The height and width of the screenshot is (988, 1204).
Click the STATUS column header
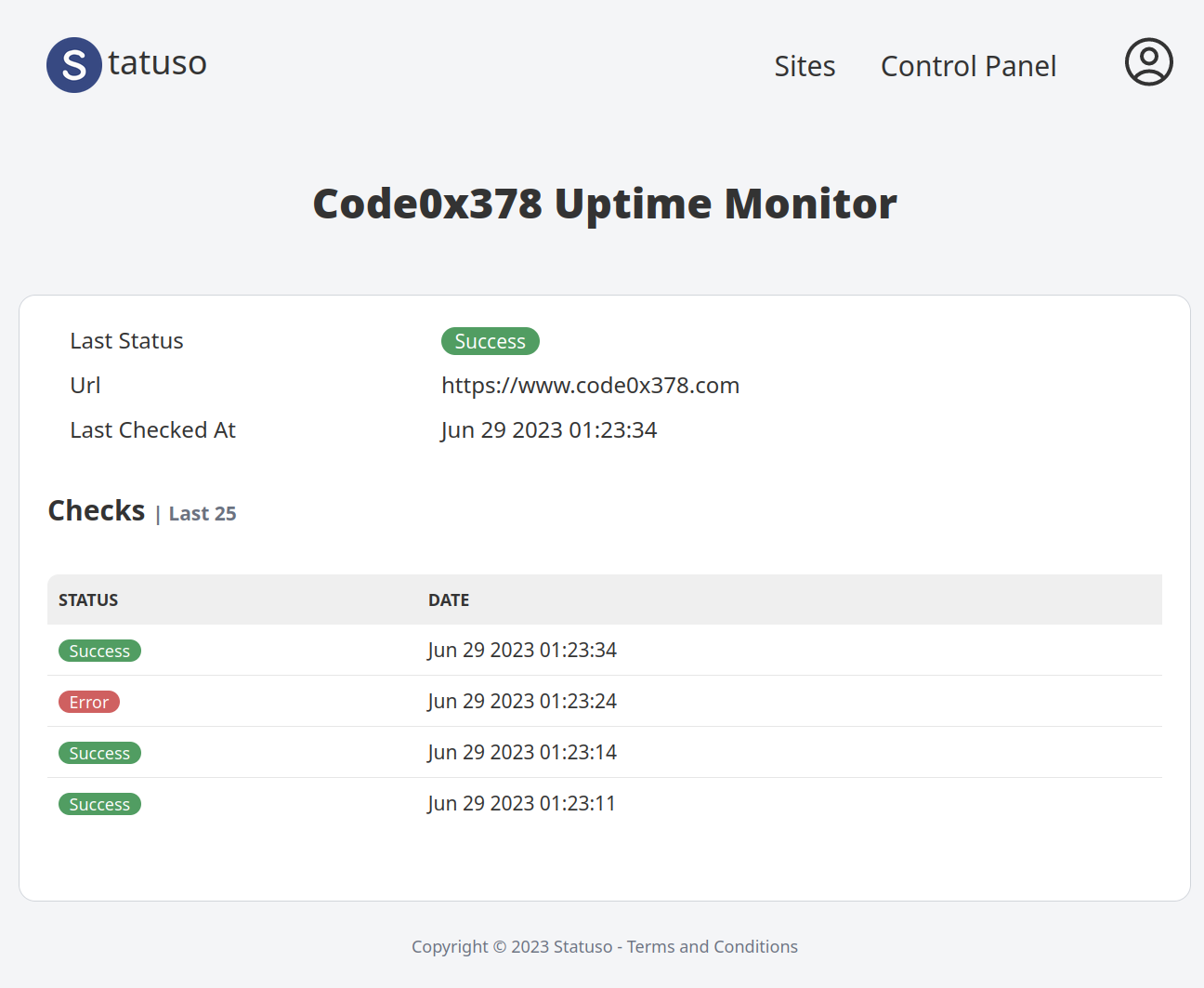[x=88, y=600]
